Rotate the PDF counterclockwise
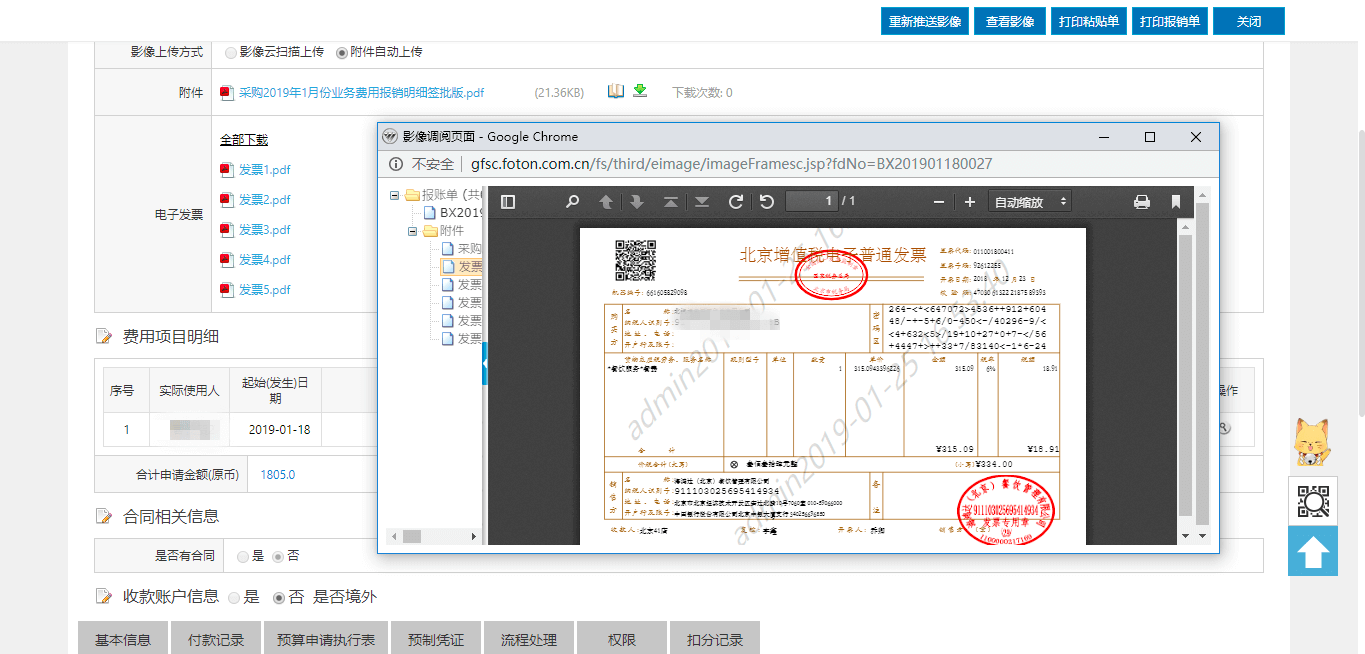 click(767, 202)
